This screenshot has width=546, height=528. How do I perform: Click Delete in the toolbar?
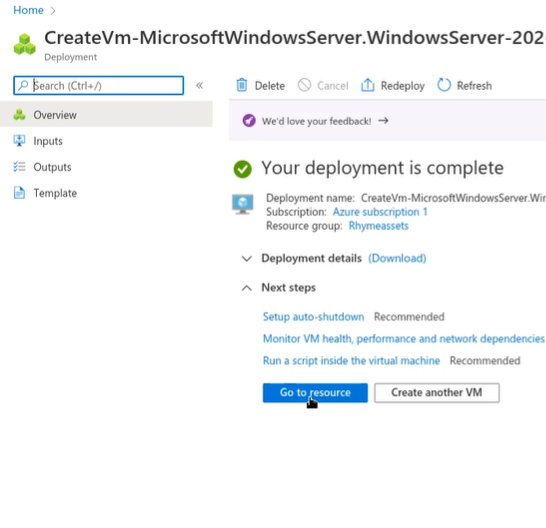260,85
